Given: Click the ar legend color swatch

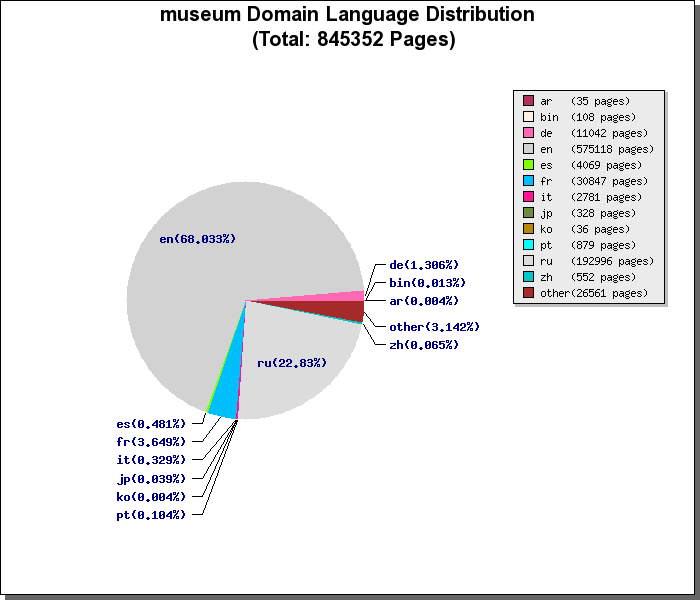Looking at the screenshot, I should 528,100.
